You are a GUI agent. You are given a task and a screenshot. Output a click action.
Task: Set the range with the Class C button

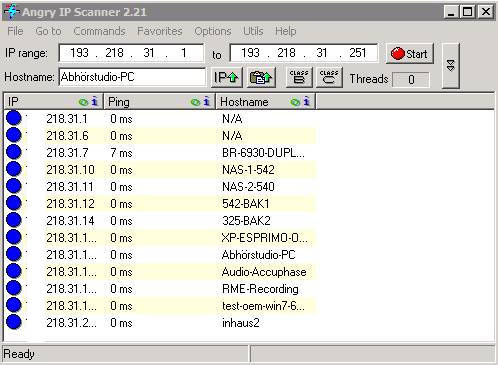click(329, 78)
